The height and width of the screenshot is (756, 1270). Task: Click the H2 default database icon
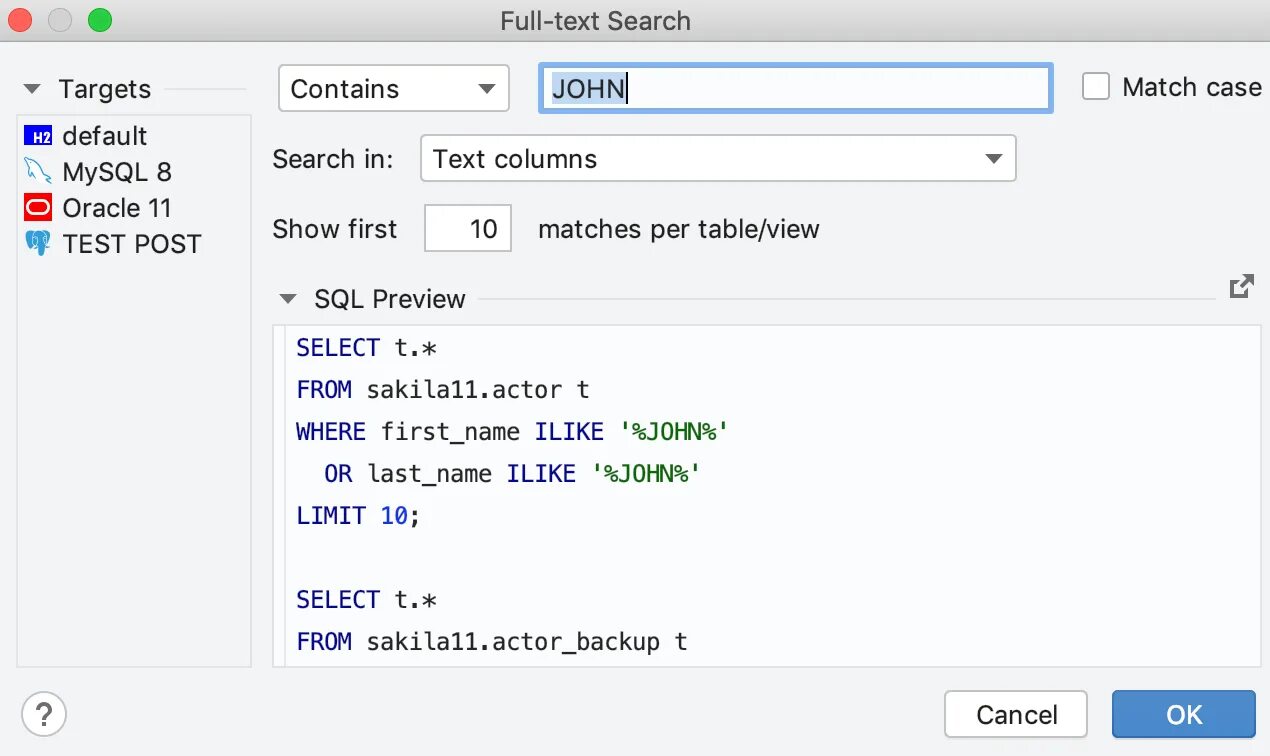38,136
